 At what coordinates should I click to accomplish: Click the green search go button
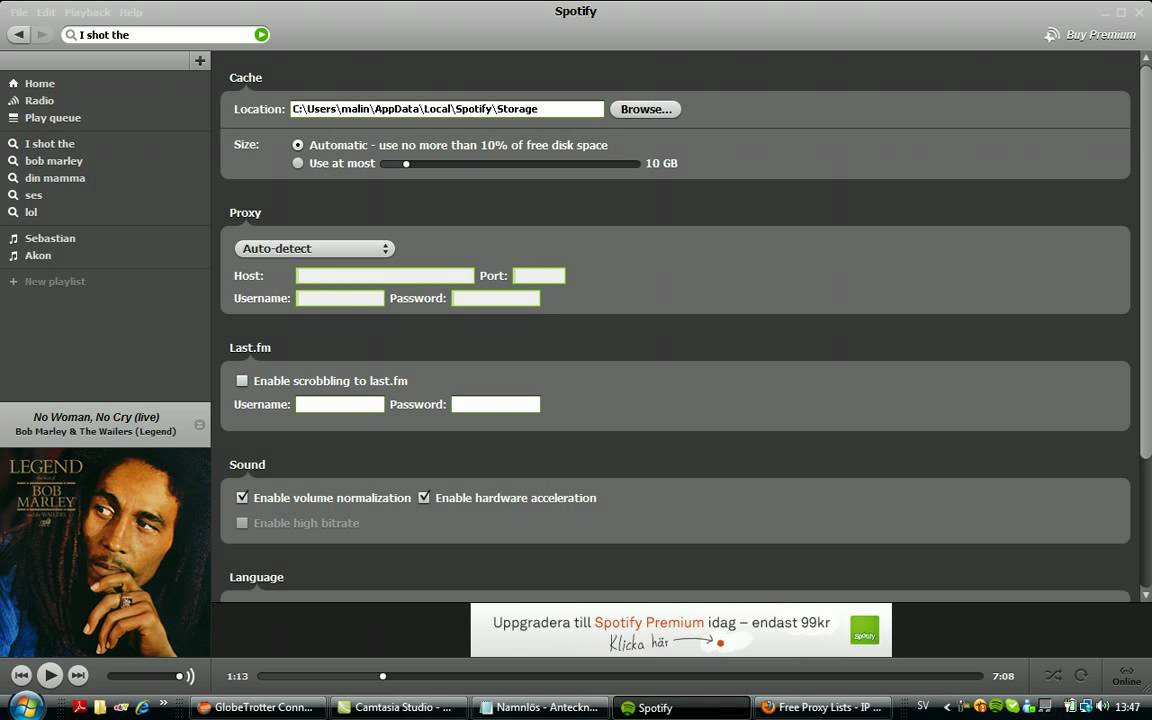[x=261, y=35]
